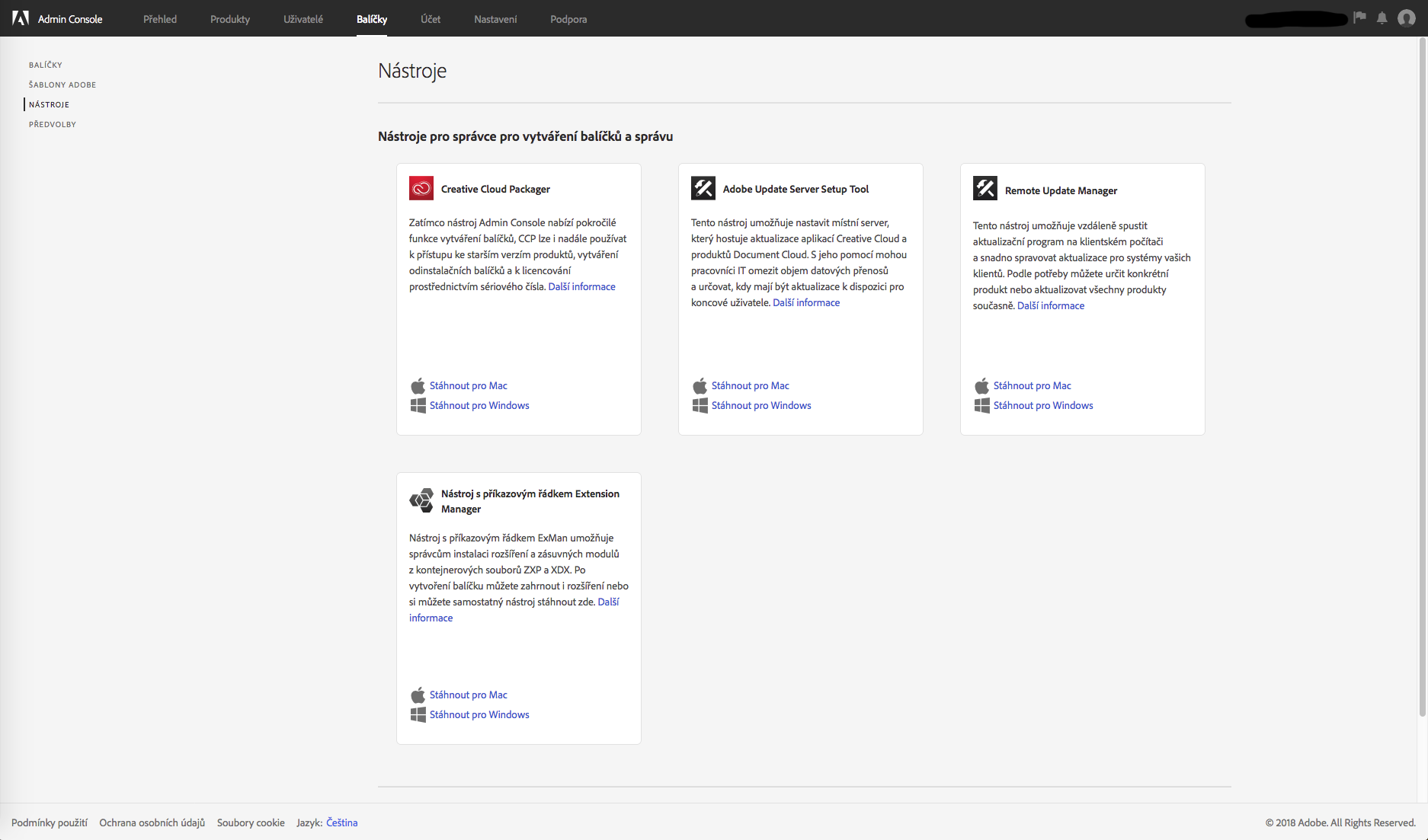The height and width of the screenshot is (840, 1428).
Task: Download Update Server Setup Tool for Windows
Action: [x=761, y=405]
